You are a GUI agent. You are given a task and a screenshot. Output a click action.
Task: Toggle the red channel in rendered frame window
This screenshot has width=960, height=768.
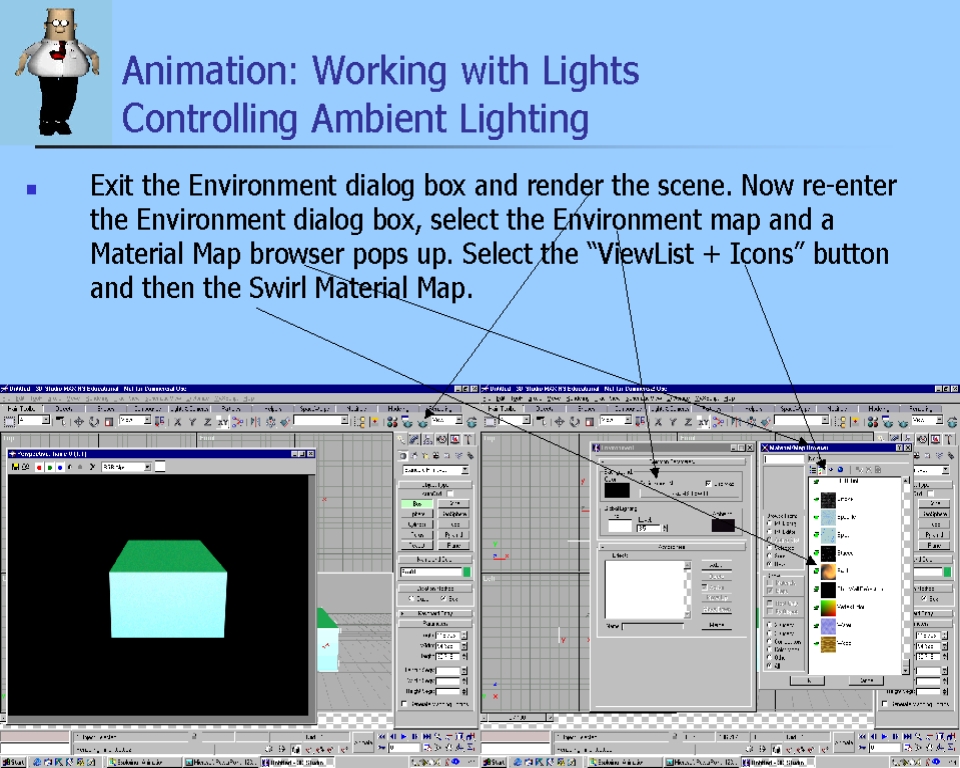pyautogui.click(x=39, y=466)
